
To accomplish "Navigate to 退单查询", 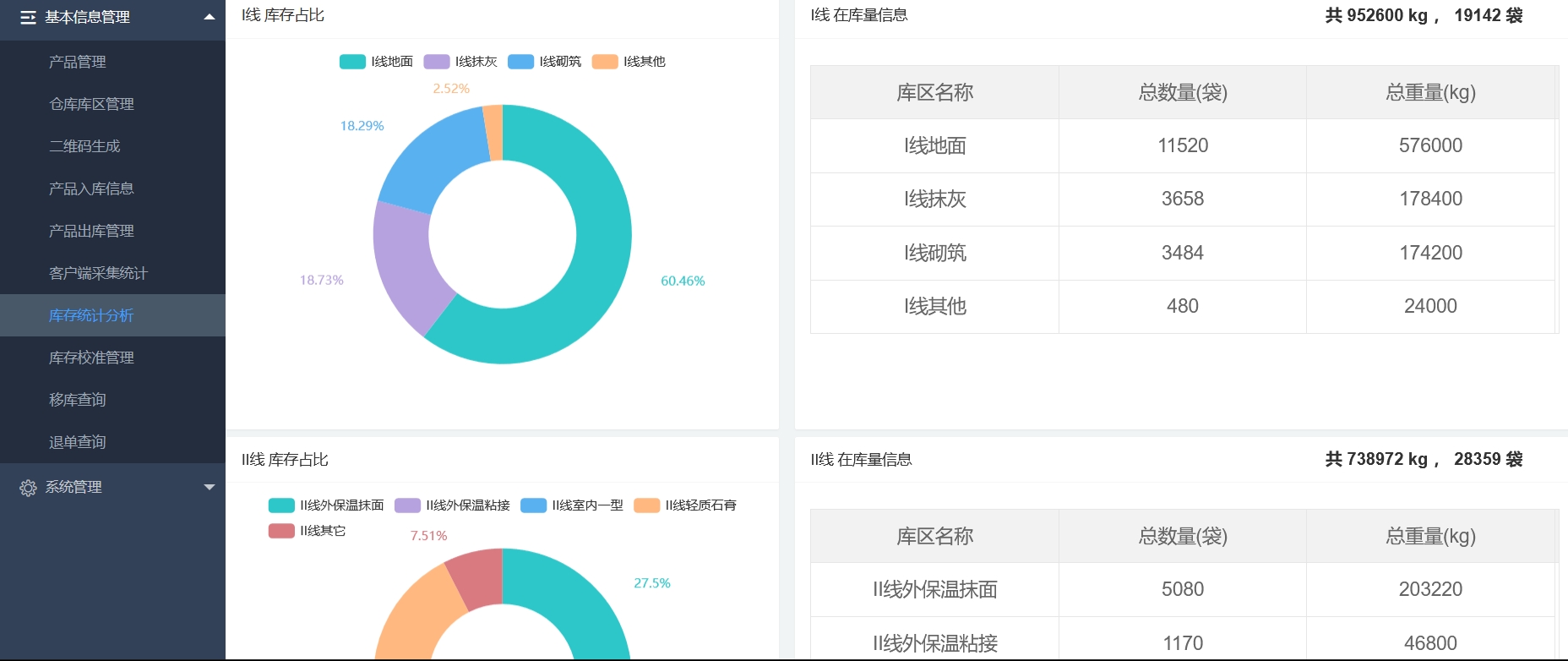I will [x=78, y=442].
